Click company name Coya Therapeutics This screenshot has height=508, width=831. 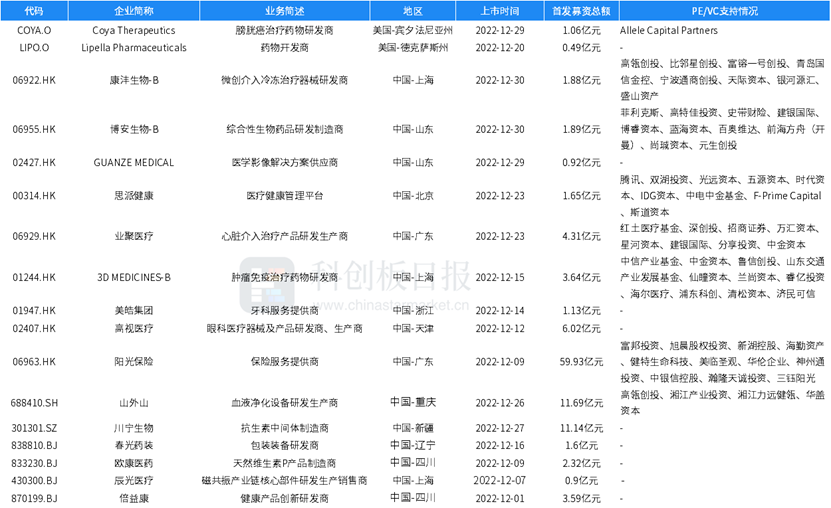coord(134,31)
